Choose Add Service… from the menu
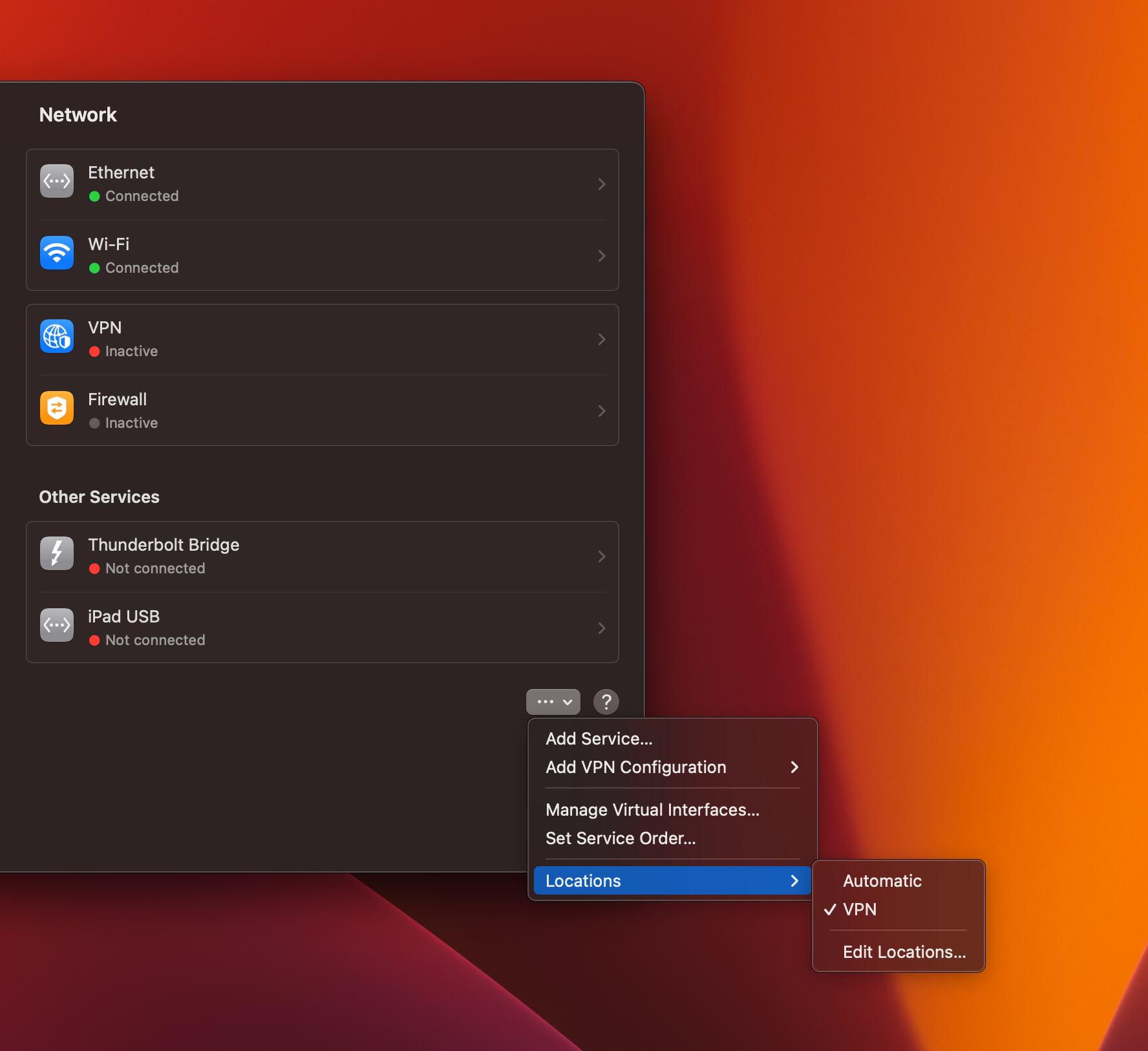This screenshot has width=1148, height=1051. pos(673,739)
